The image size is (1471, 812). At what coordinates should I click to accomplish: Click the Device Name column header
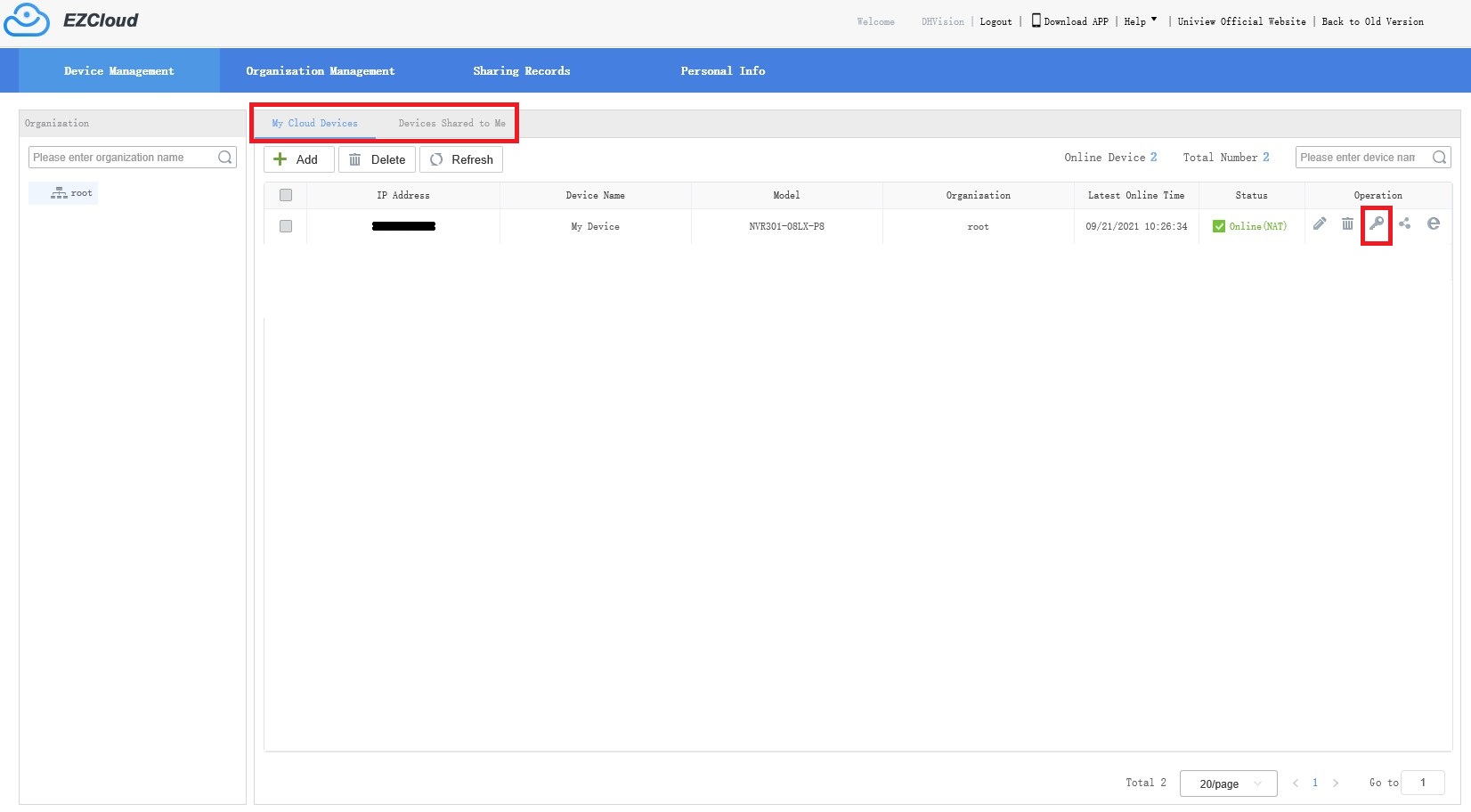596,195
